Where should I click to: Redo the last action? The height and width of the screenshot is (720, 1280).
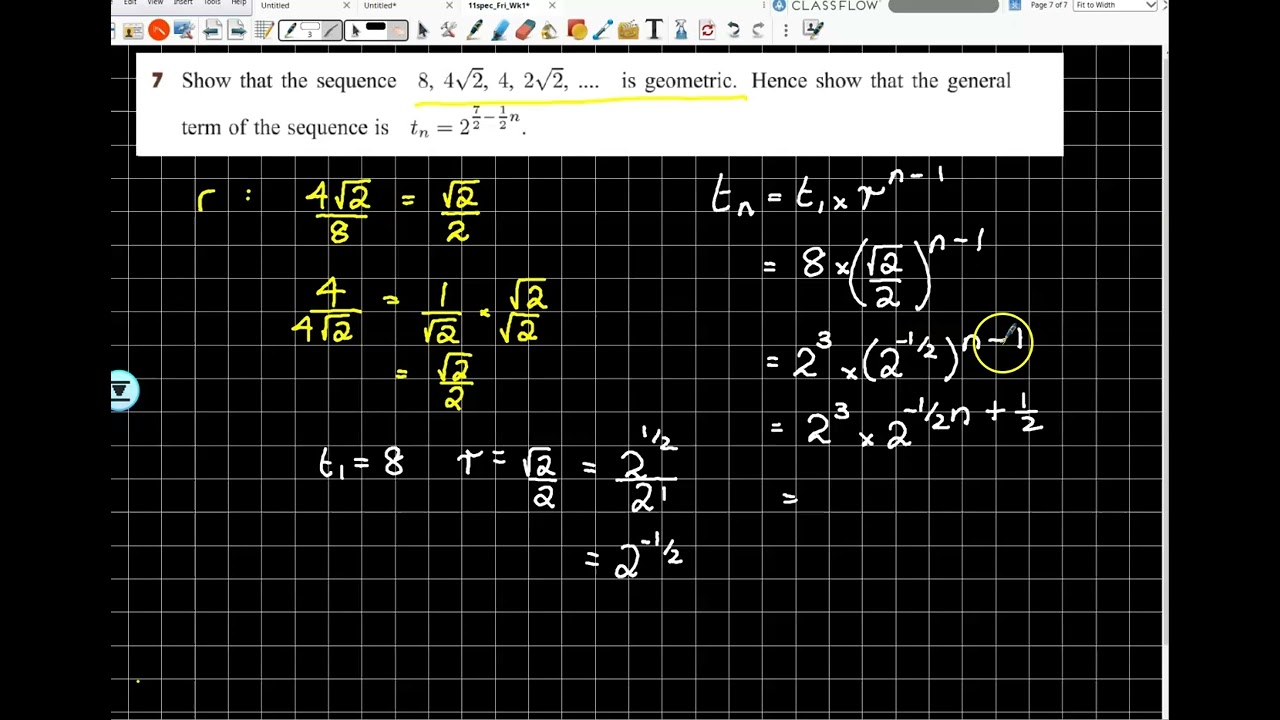pyautogui.click(x=759, y=31)
